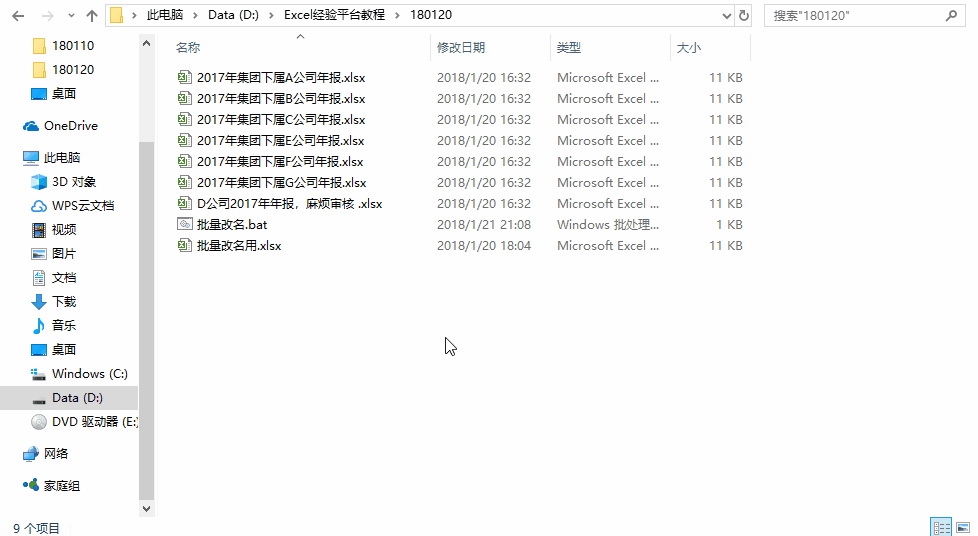Click the 下载 blue arrow icon
Screen dimensions: 978x536
pyautogui.click(x=39, y=302)
